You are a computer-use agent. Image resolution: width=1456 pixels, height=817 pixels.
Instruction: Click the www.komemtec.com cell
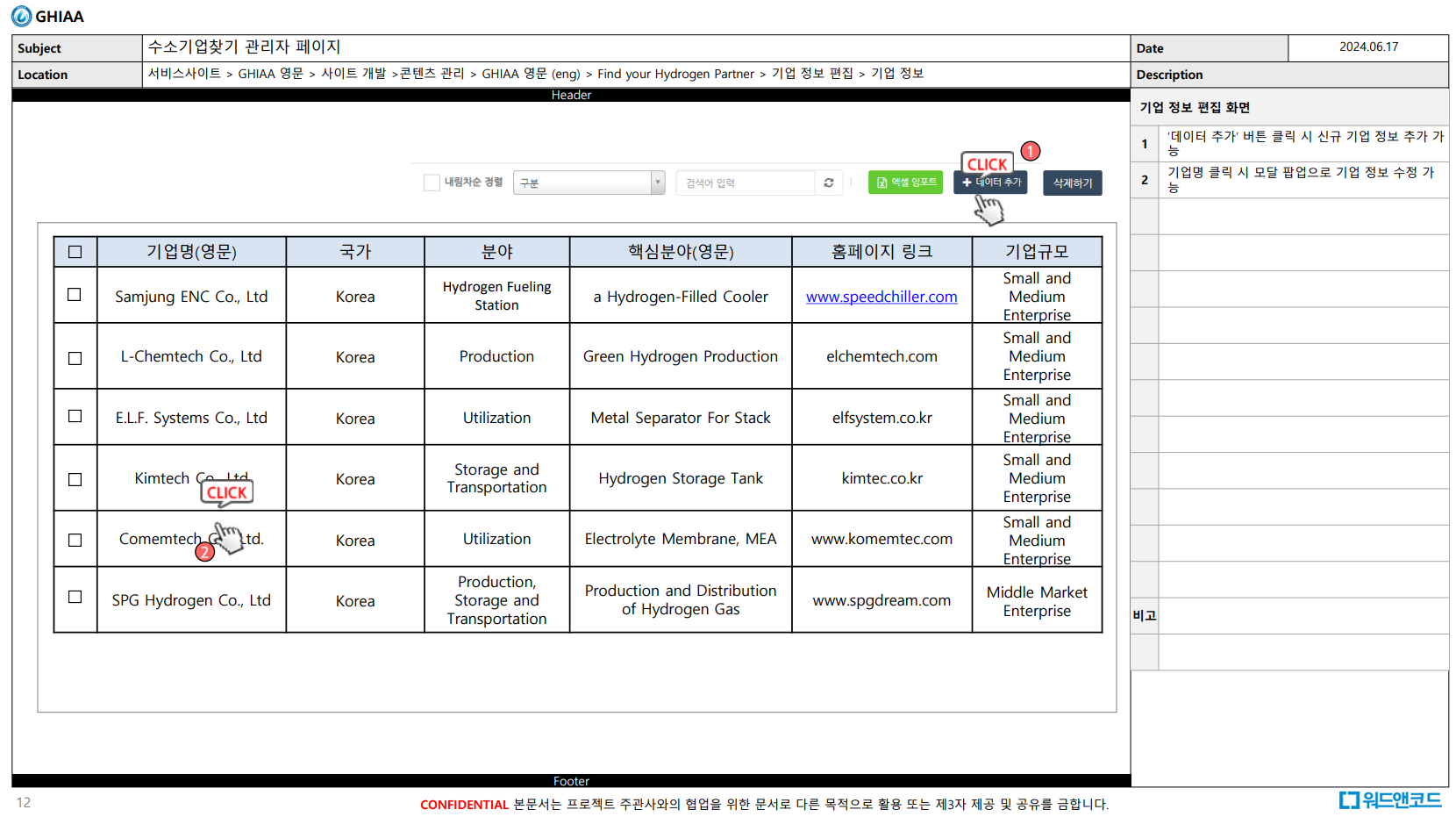pyautogui.click(x=881, y=539)
